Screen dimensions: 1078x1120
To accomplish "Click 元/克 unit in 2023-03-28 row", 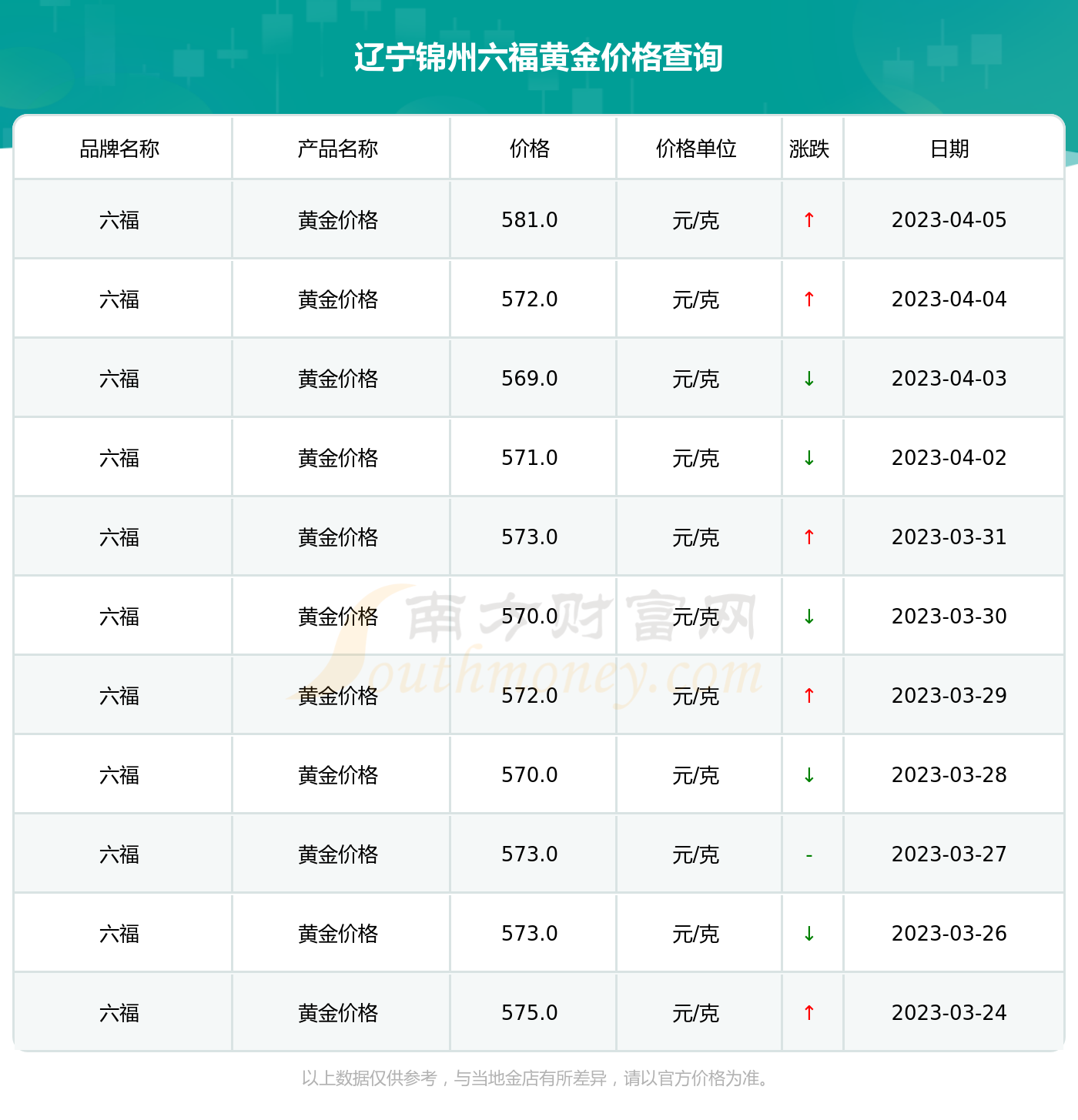I will 696,776.
